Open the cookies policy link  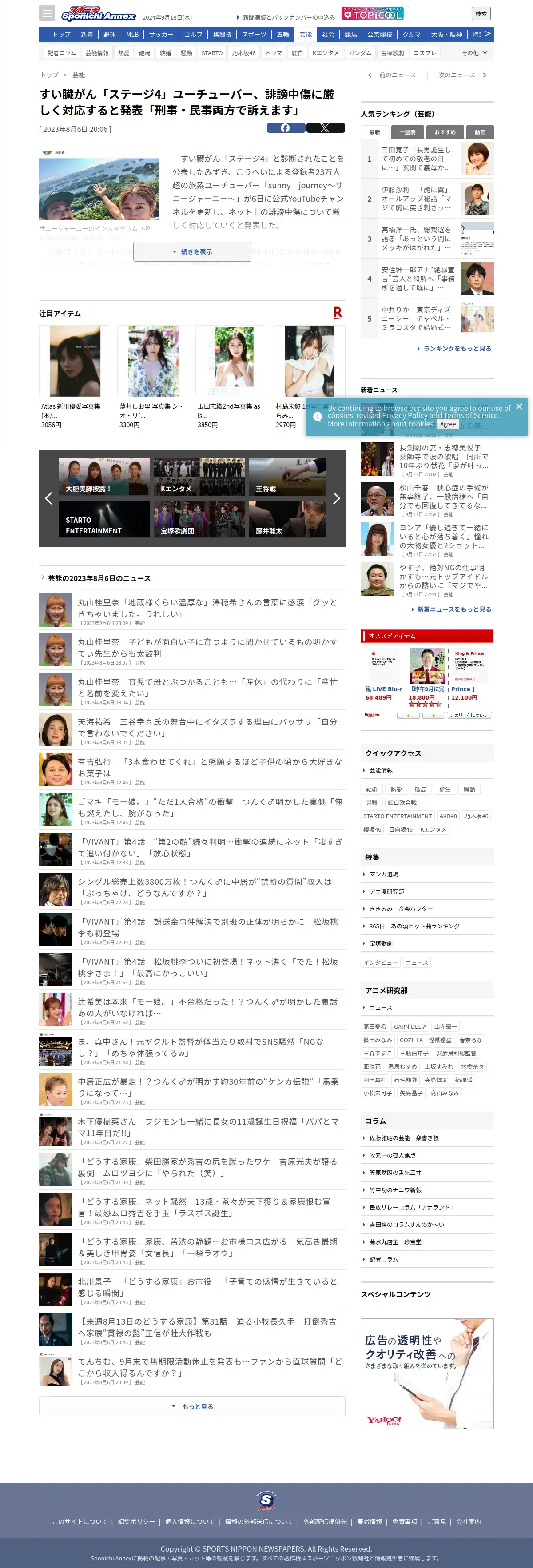pos(421,424)
